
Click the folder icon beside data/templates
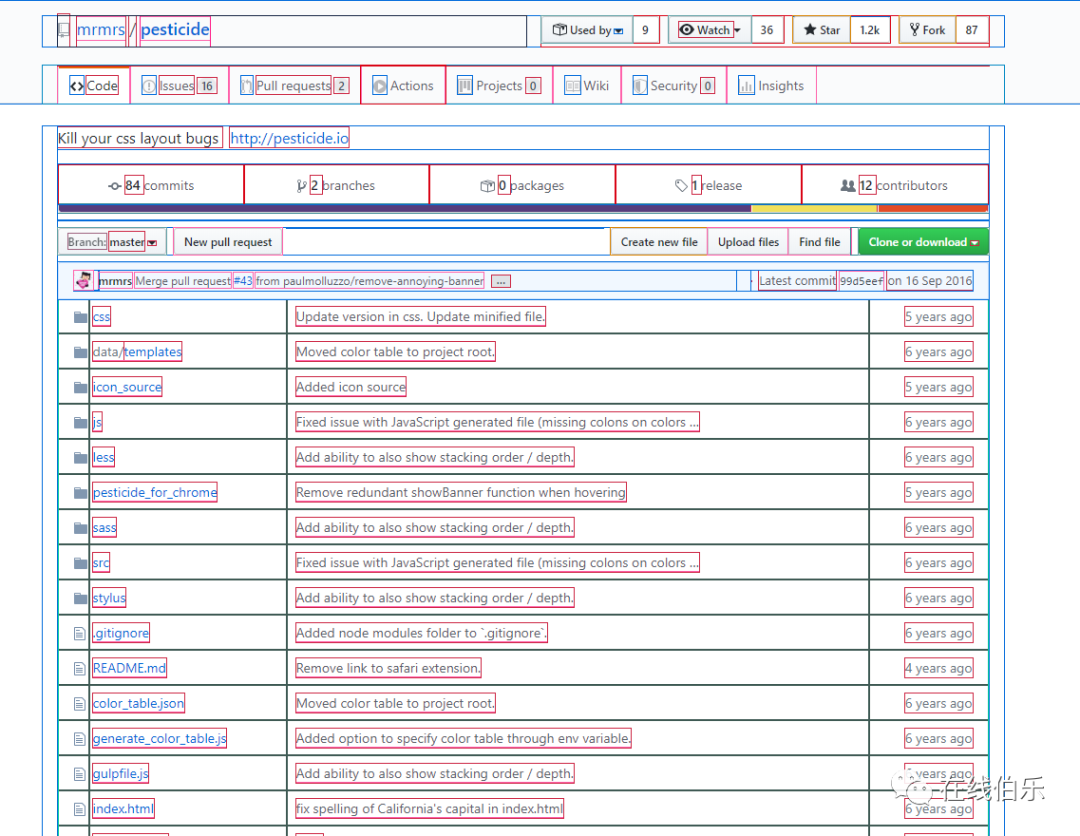click(x=81, y=352)
